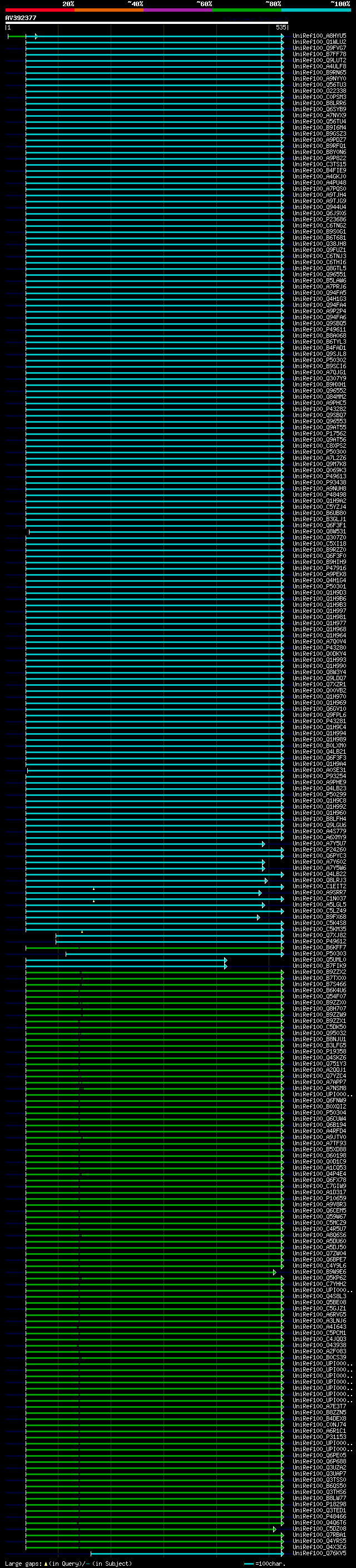Click the cyan ~100% legend segment

click(316, 10)
